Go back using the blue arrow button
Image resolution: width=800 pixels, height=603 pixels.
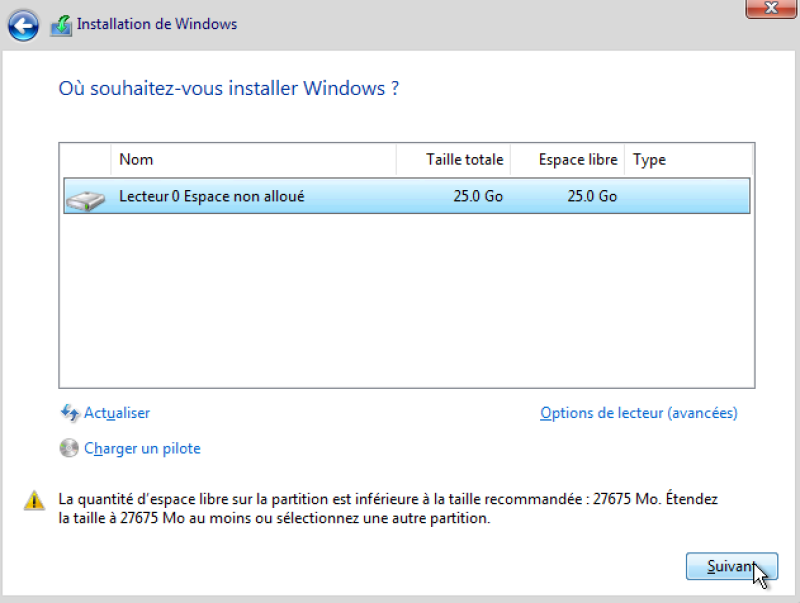[23, 26]
